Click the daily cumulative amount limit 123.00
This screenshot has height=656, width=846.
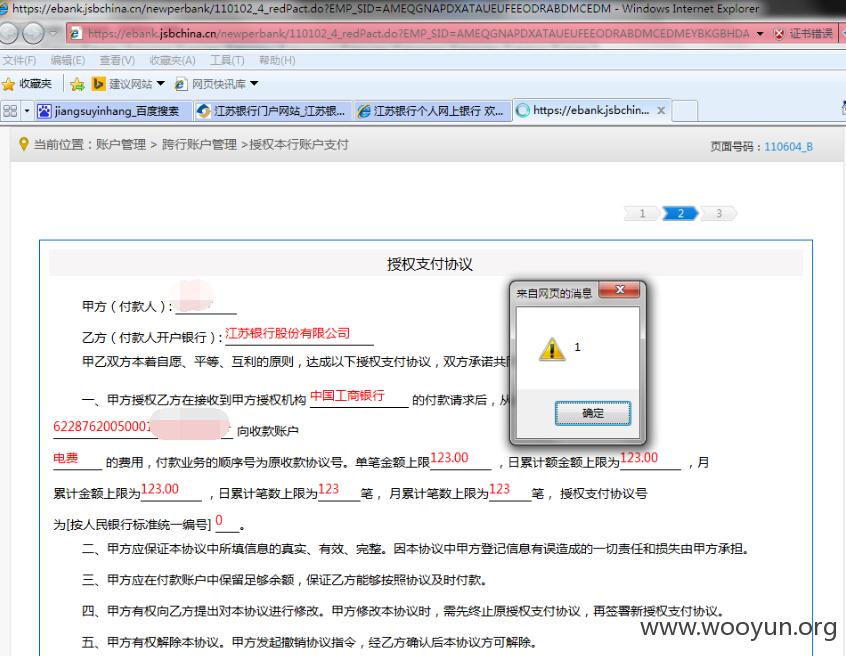639,457
